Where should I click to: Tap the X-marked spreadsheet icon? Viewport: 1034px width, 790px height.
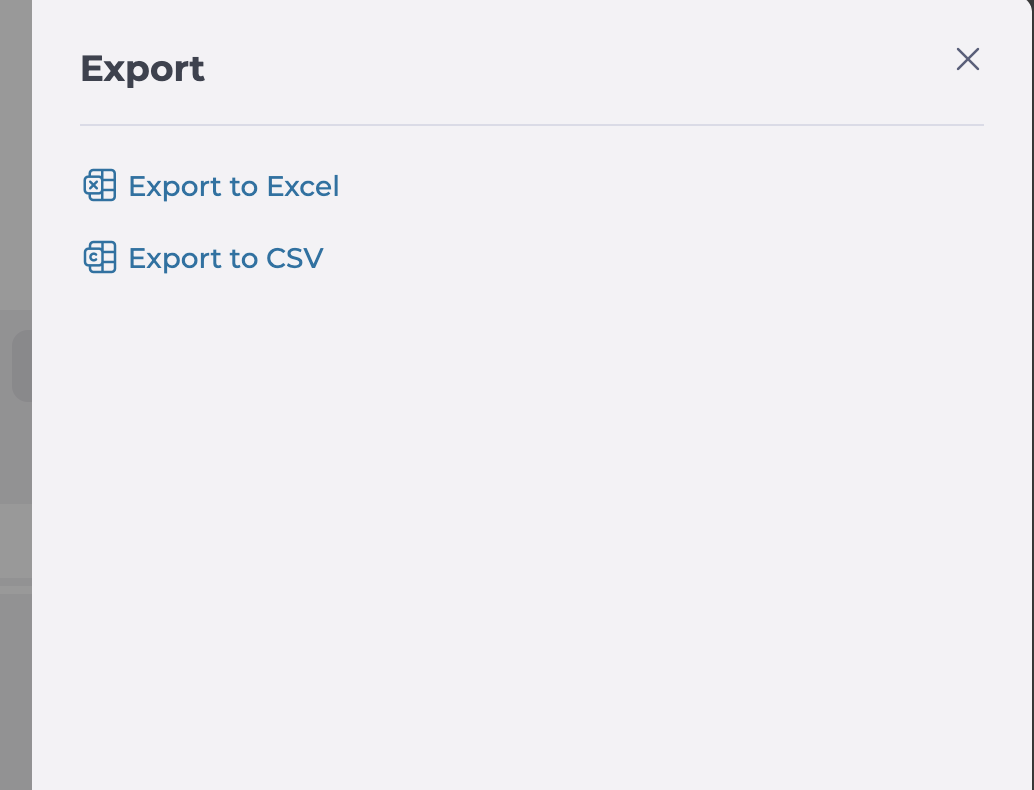pyautogui.click(x=100, y=185)
